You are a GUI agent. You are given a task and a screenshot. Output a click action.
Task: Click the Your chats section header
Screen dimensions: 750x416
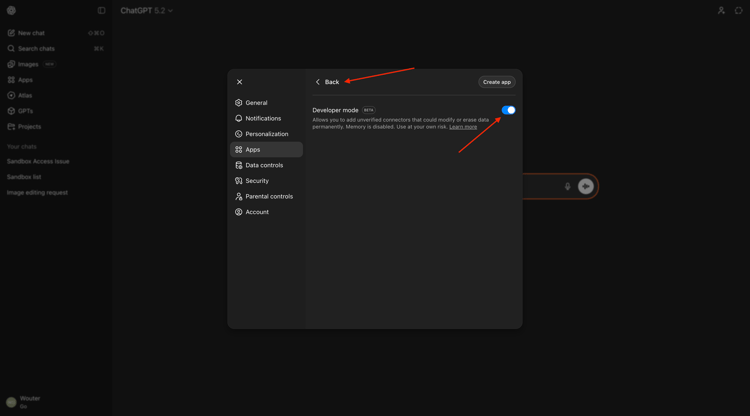pos(22,147)
